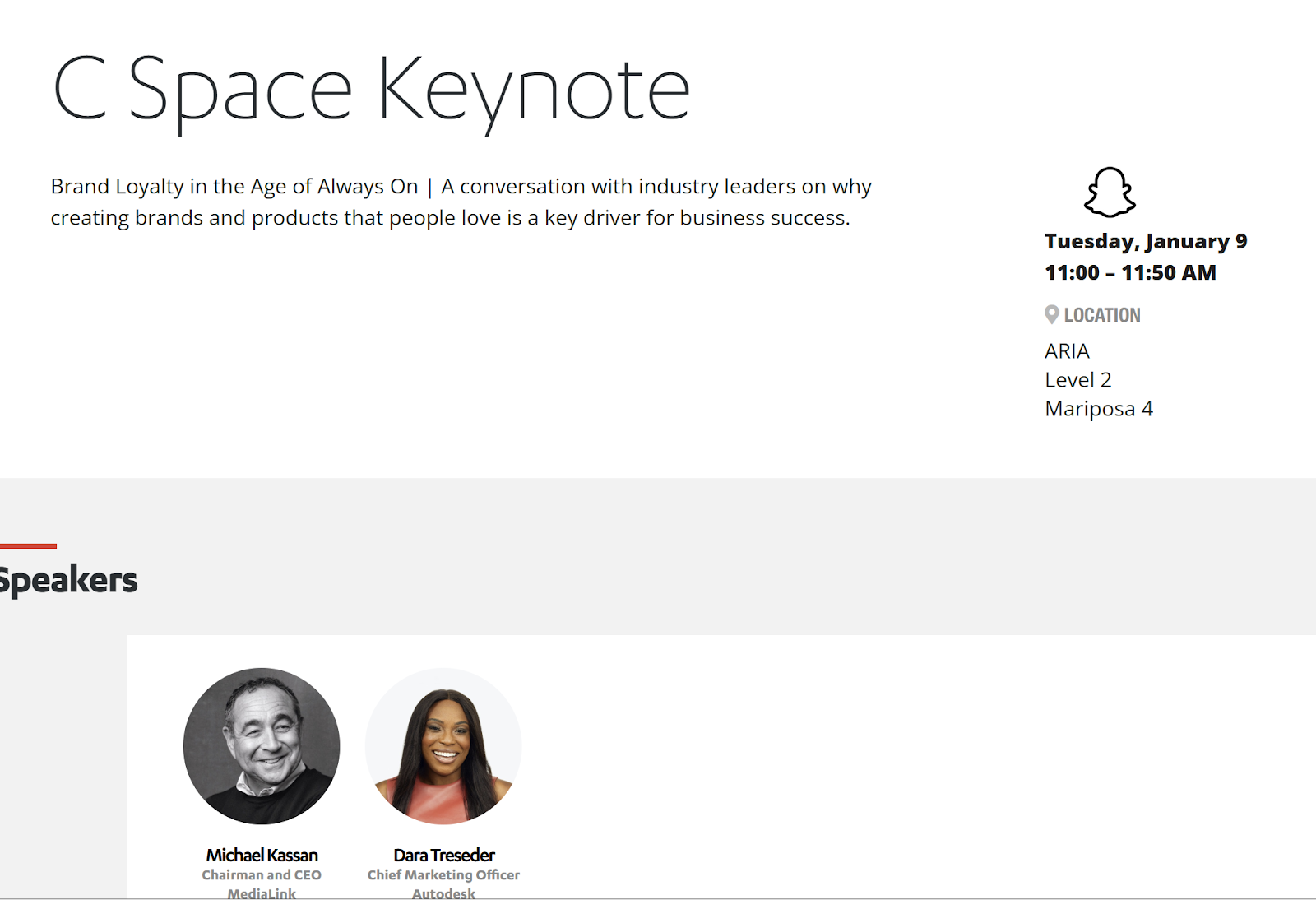
Task: Click the Level 2 text
Action: tap(1078, 380)
